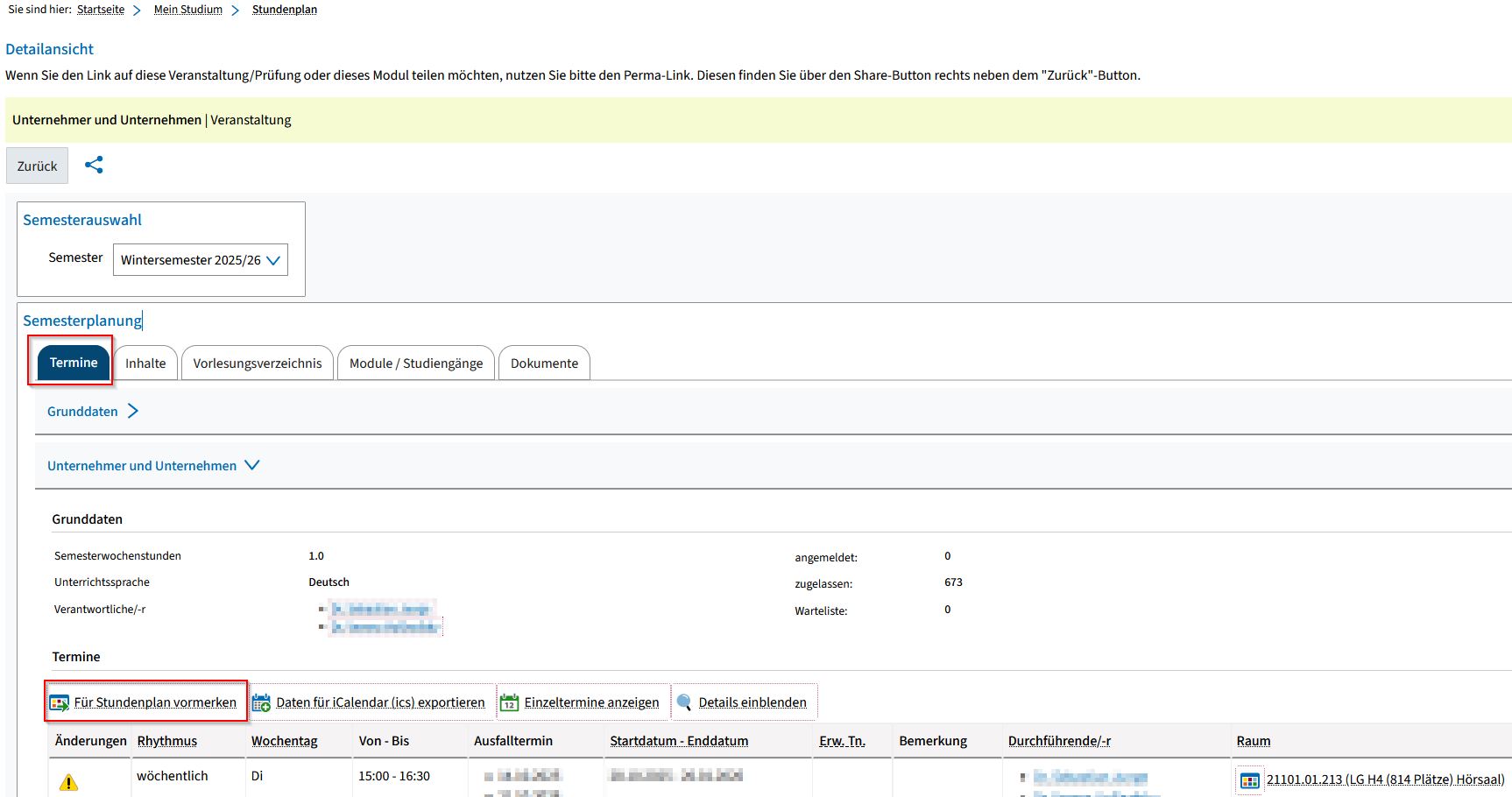This screenshot has height=797, width=1512.
Task: Sort by Raum column header
Action: pos(1254,741)
